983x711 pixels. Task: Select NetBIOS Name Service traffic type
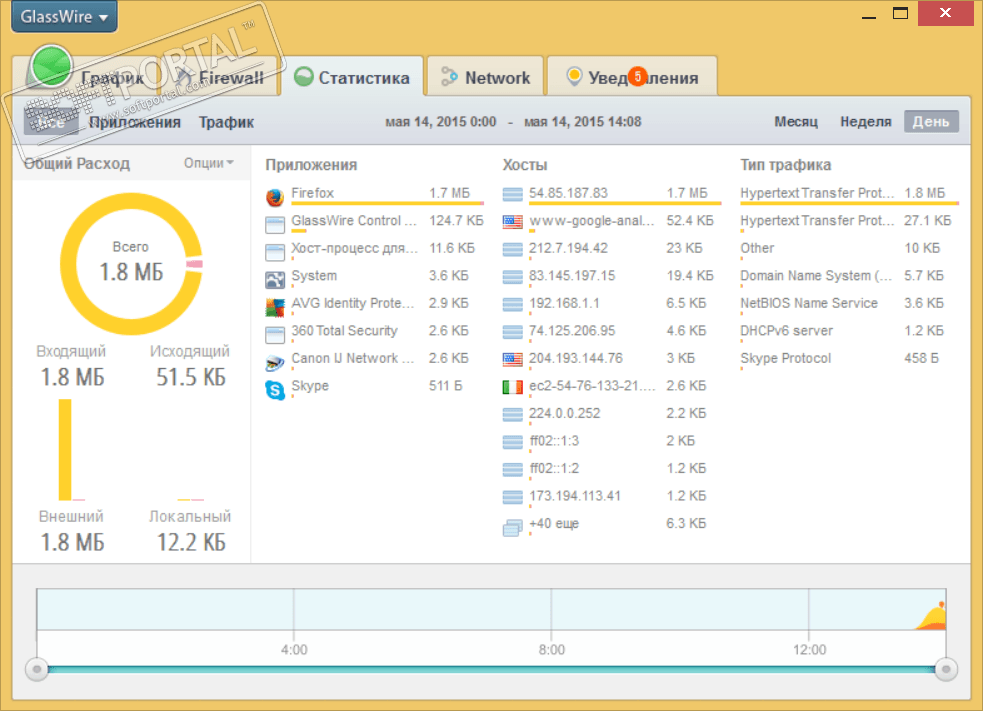tap(809, 303)
